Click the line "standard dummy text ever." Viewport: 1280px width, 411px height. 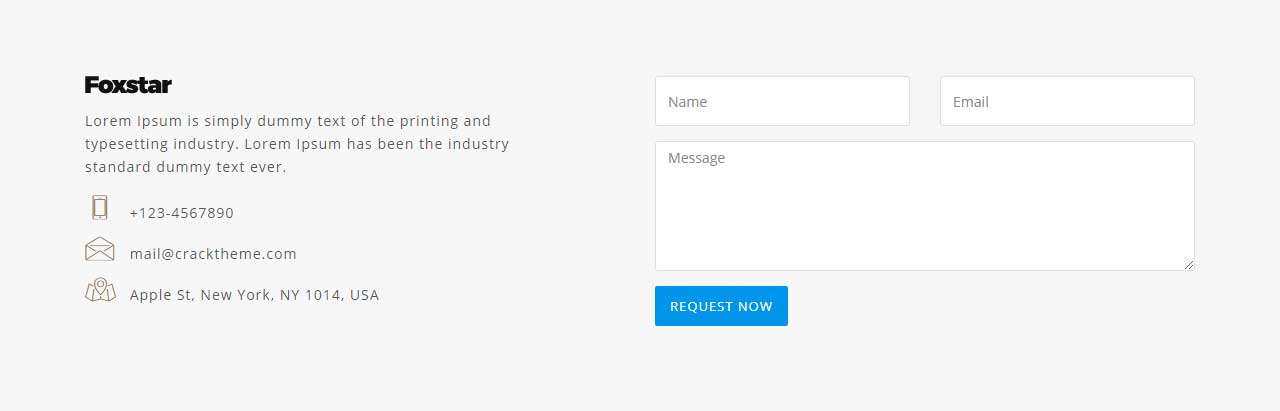(x=186, y=167)
